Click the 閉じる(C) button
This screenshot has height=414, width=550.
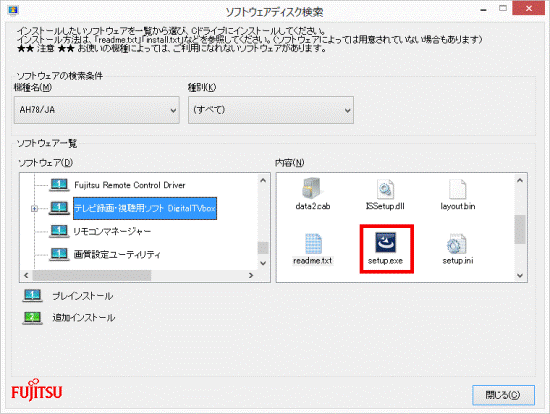503,395
